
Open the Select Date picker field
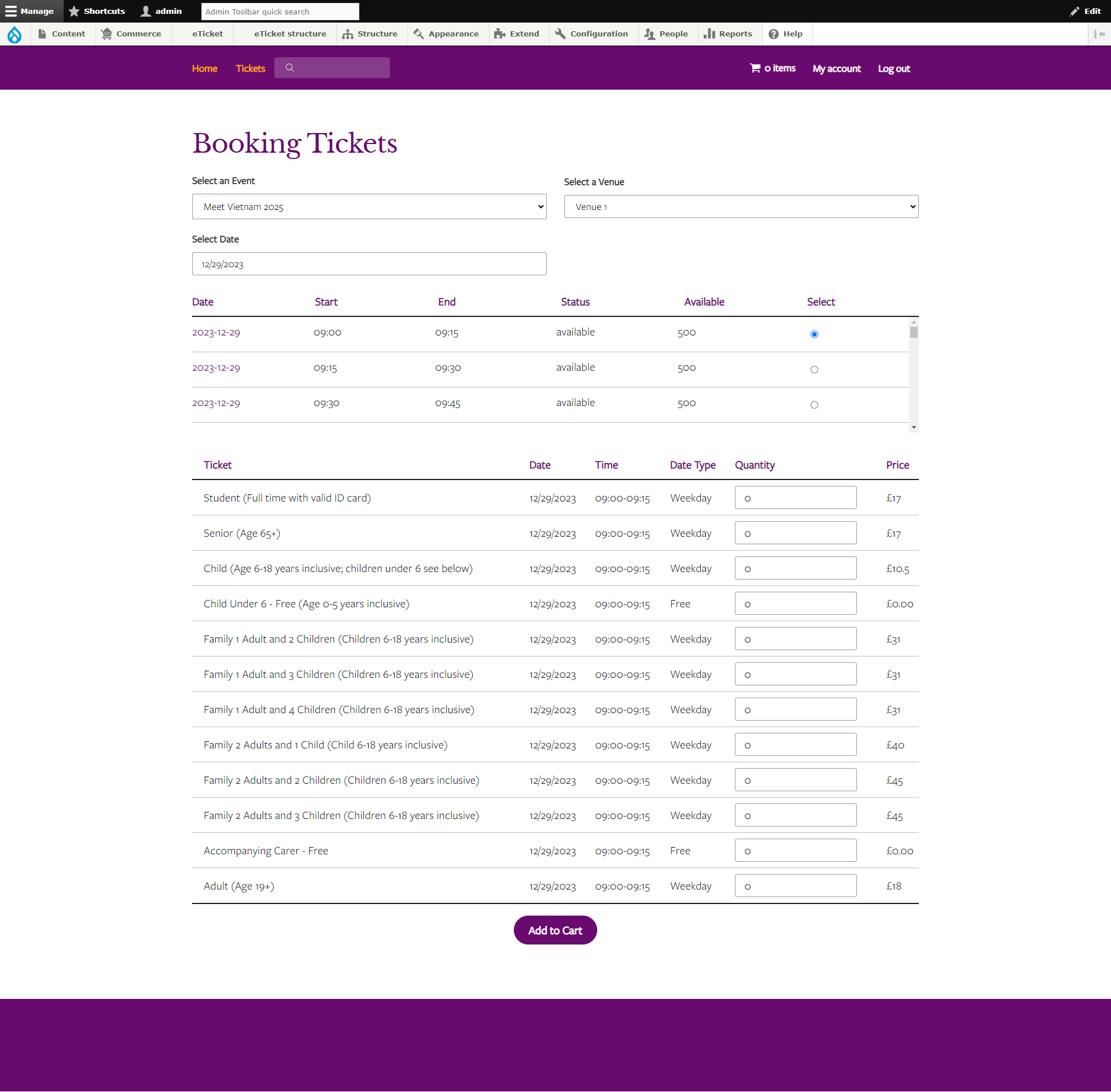pyautogui.click(x=369, y=263)
